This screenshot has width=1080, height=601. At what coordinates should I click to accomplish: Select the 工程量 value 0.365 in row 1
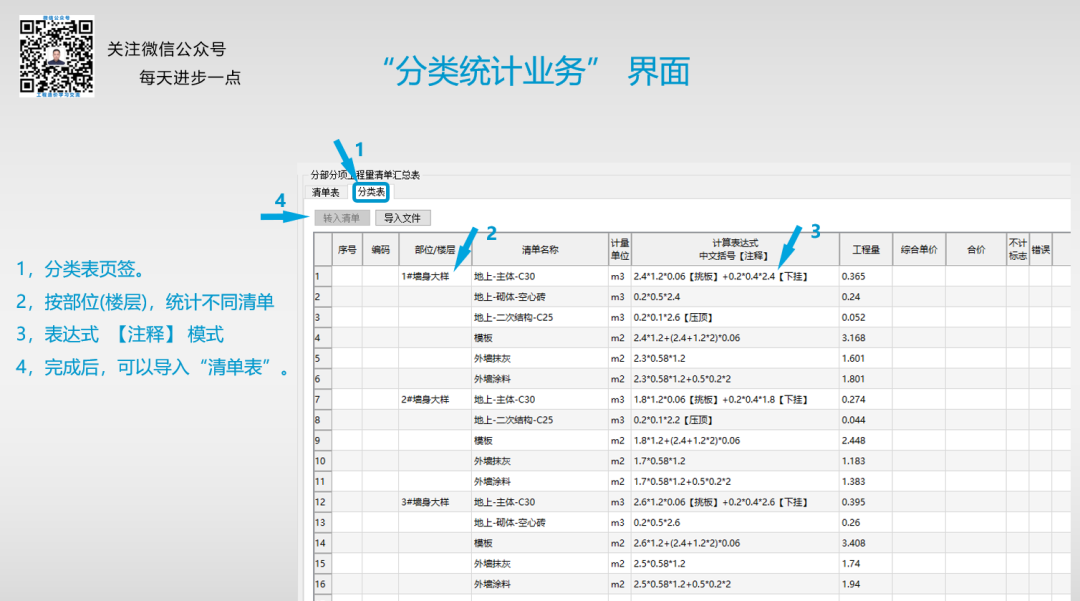click(x=855, y=275)
